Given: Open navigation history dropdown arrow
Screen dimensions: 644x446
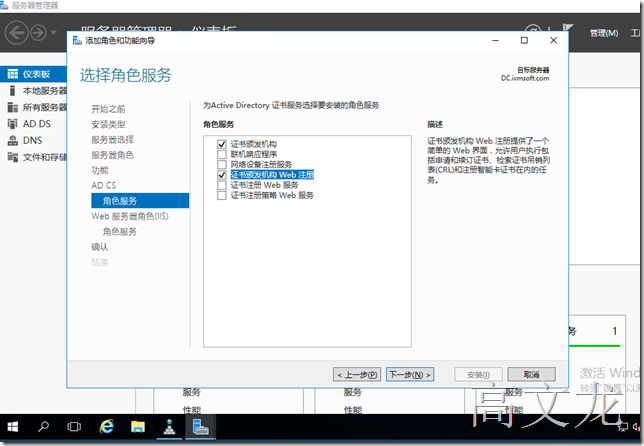Looking at the screenshot, I should [53, 32].
